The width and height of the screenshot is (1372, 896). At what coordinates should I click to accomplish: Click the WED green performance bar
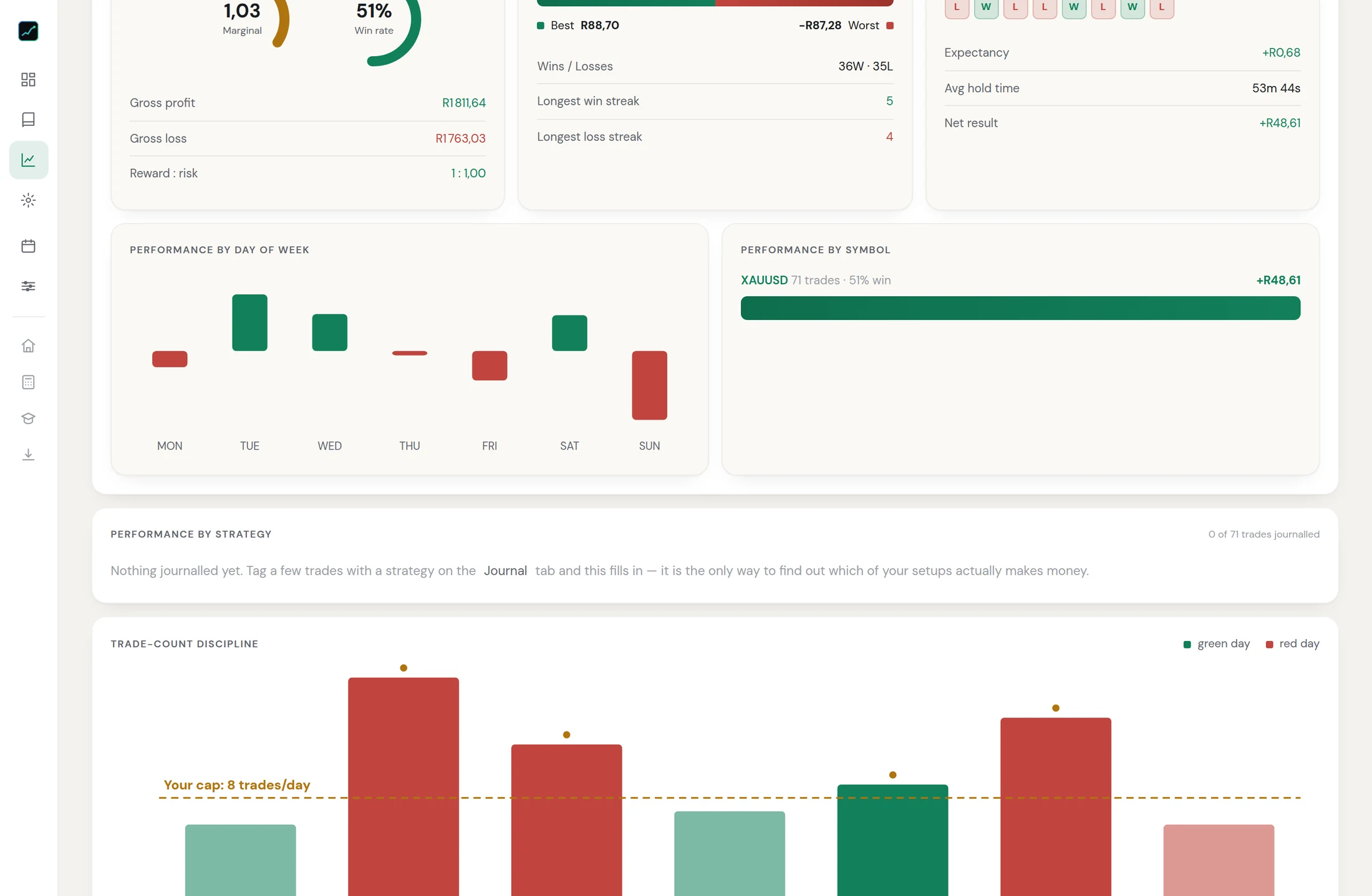[329, 332]
